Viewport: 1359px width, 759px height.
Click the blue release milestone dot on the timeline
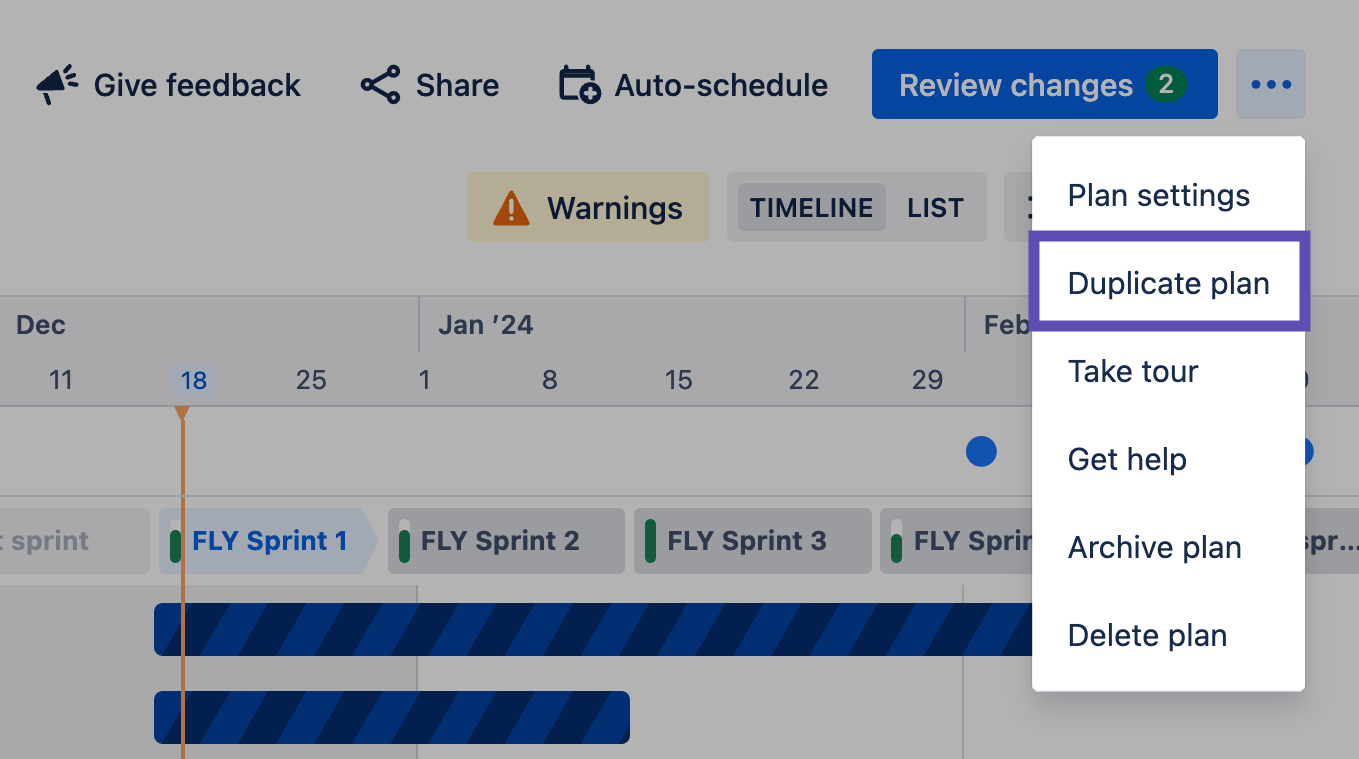981,451
